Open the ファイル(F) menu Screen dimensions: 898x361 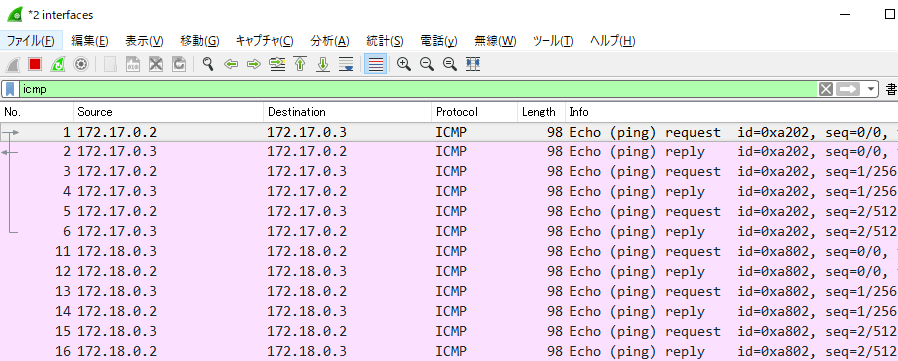tap(30, 41)
